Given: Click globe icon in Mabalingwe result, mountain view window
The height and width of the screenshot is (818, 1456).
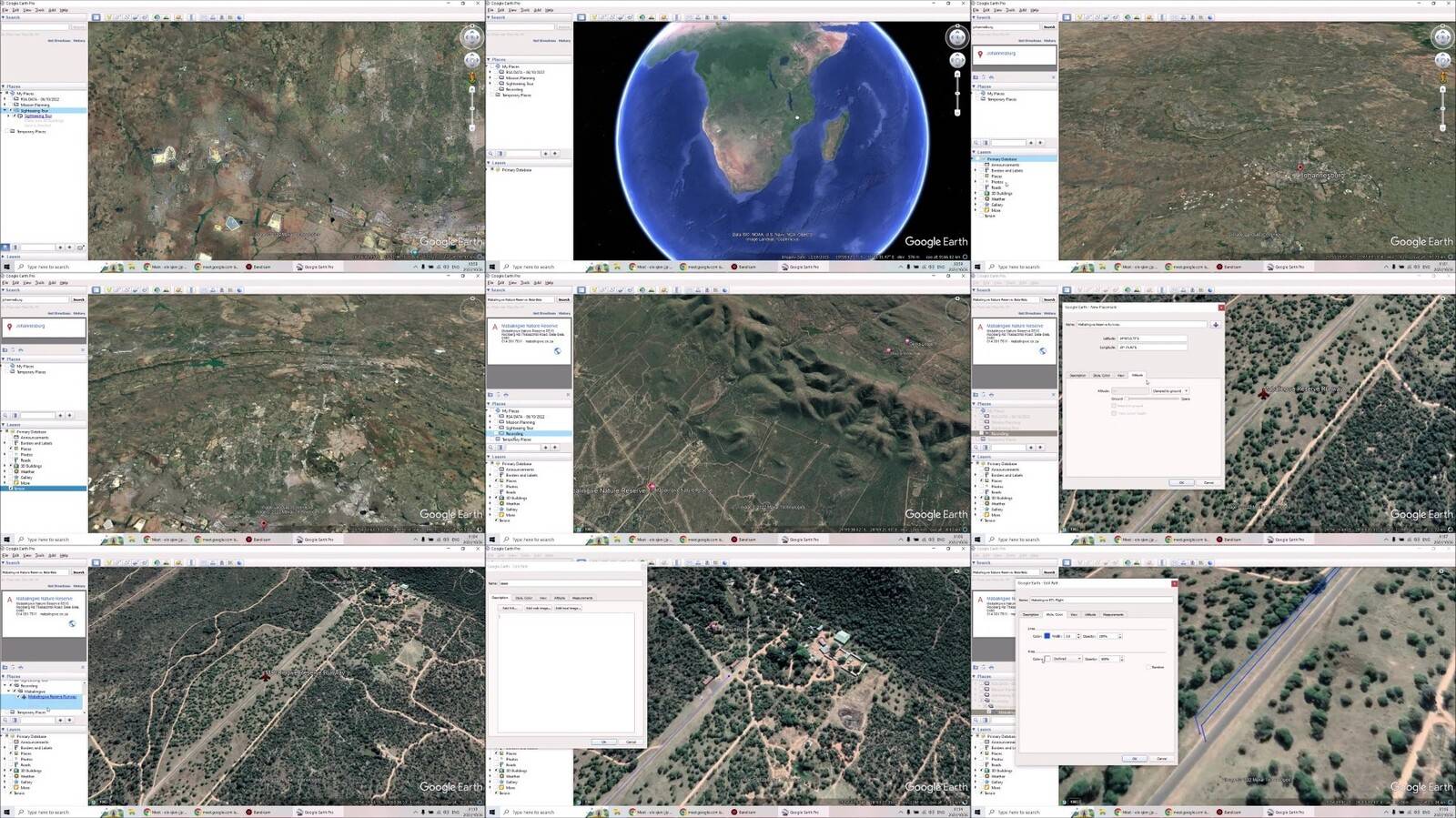Looking at the screenshot, I should 557,351.
